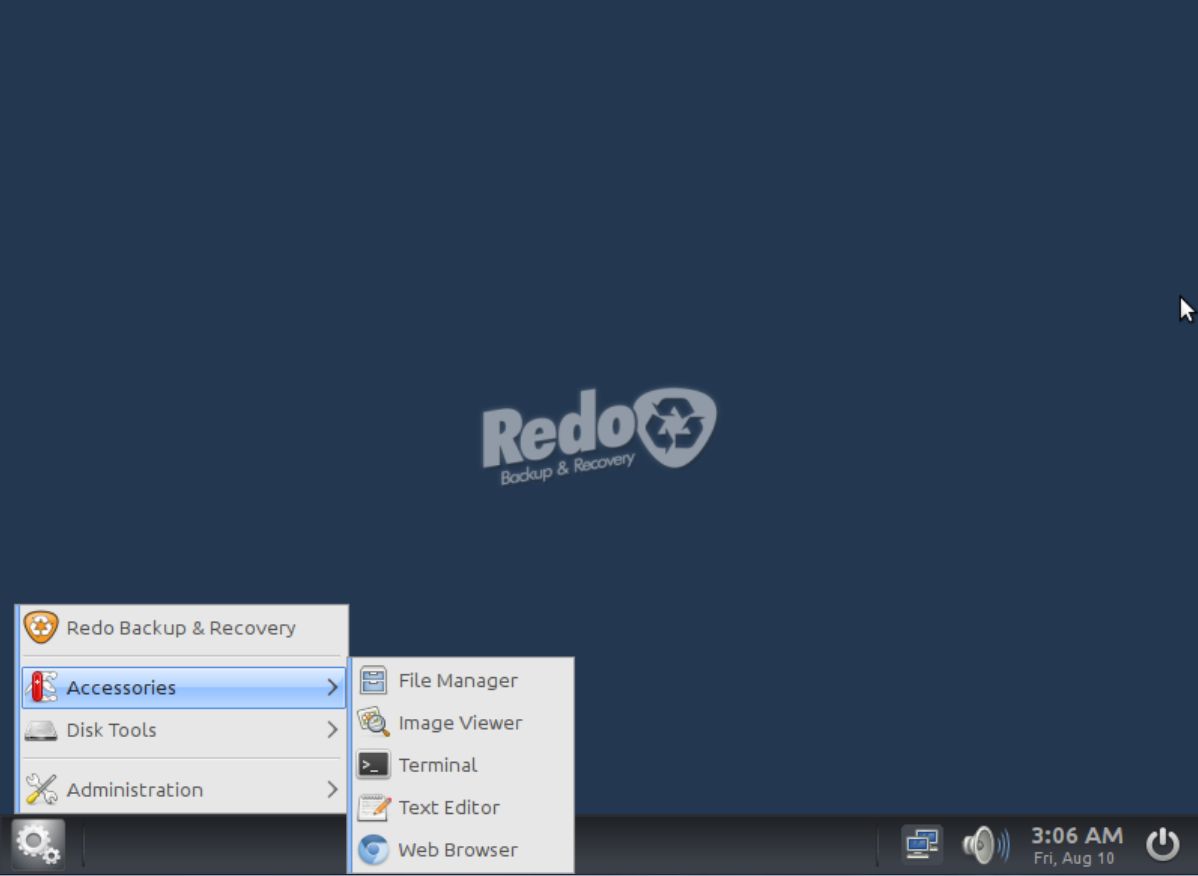
Task: Launch Redo Backup & Recovery menu entry
Action: point(183,628)
